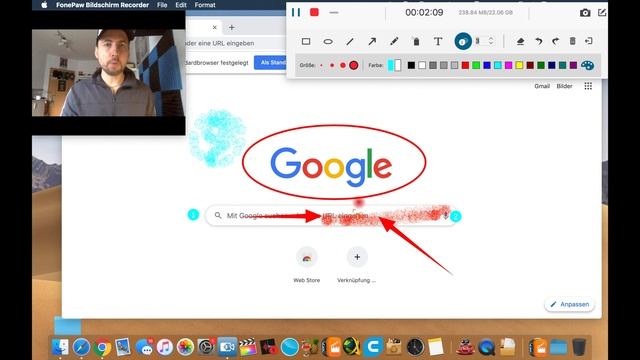The width and height of the screenshot is (640, 360).
Task: Open Google Chrome from the Dock
Action: [x=102, y=347]
